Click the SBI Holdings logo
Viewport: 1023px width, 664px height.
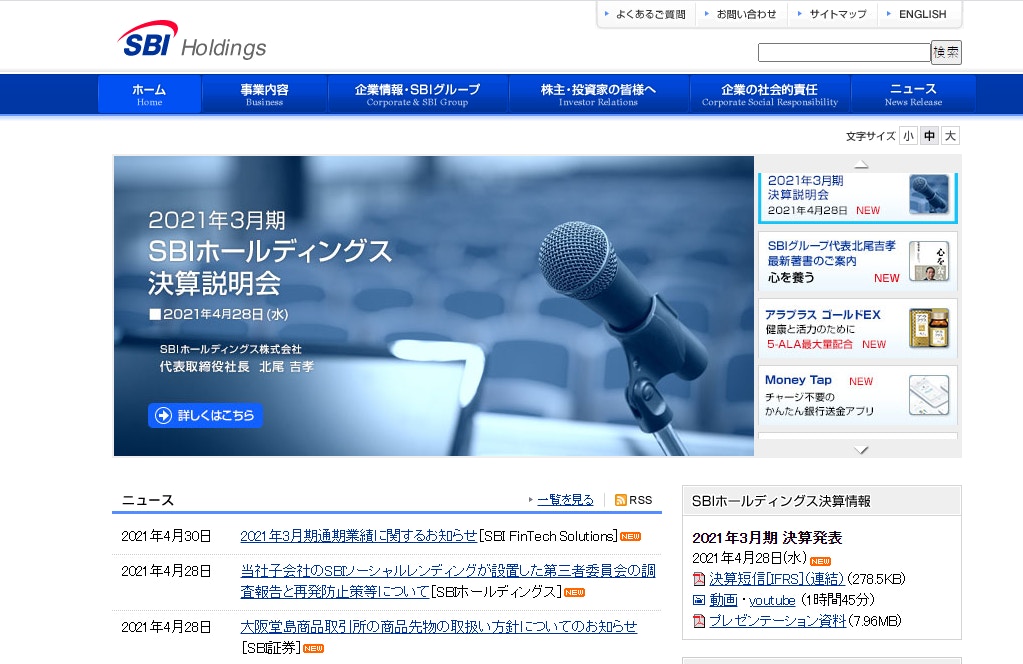pyautogui.click(x=191, y=41)
